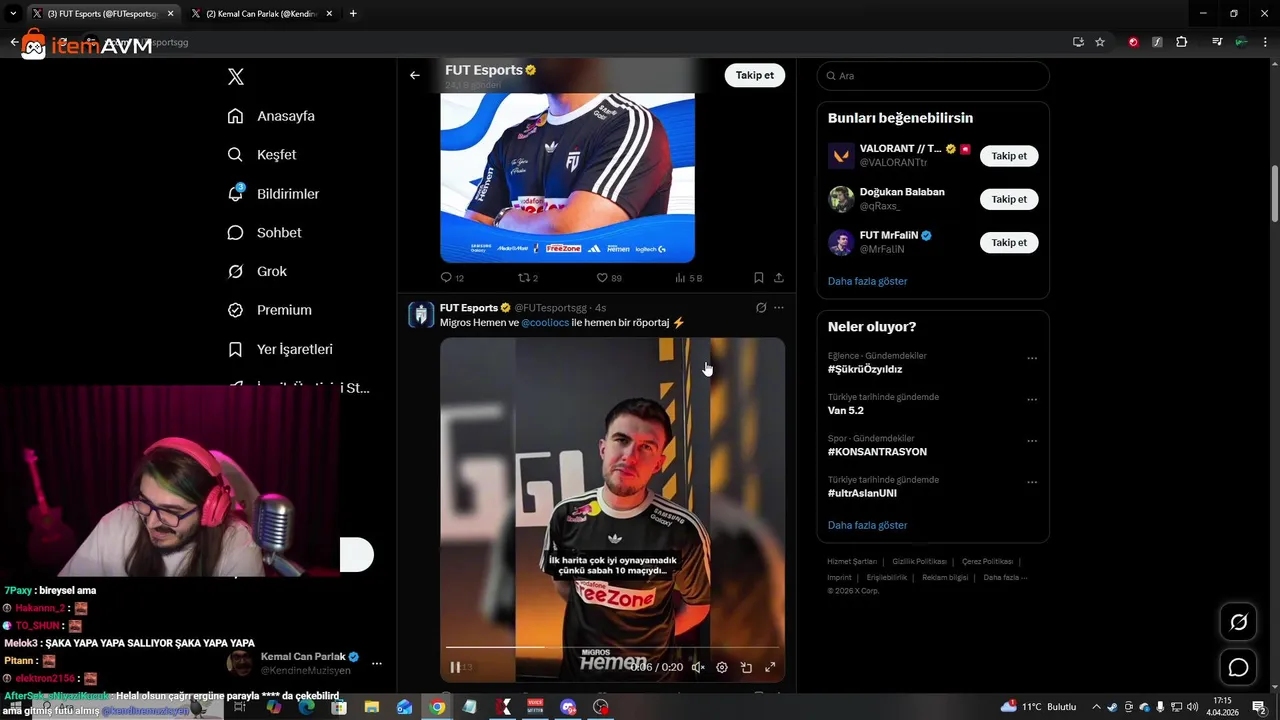Open Steam tray icon
This screenshot has height=720, width=1280.
point(1113,707)
